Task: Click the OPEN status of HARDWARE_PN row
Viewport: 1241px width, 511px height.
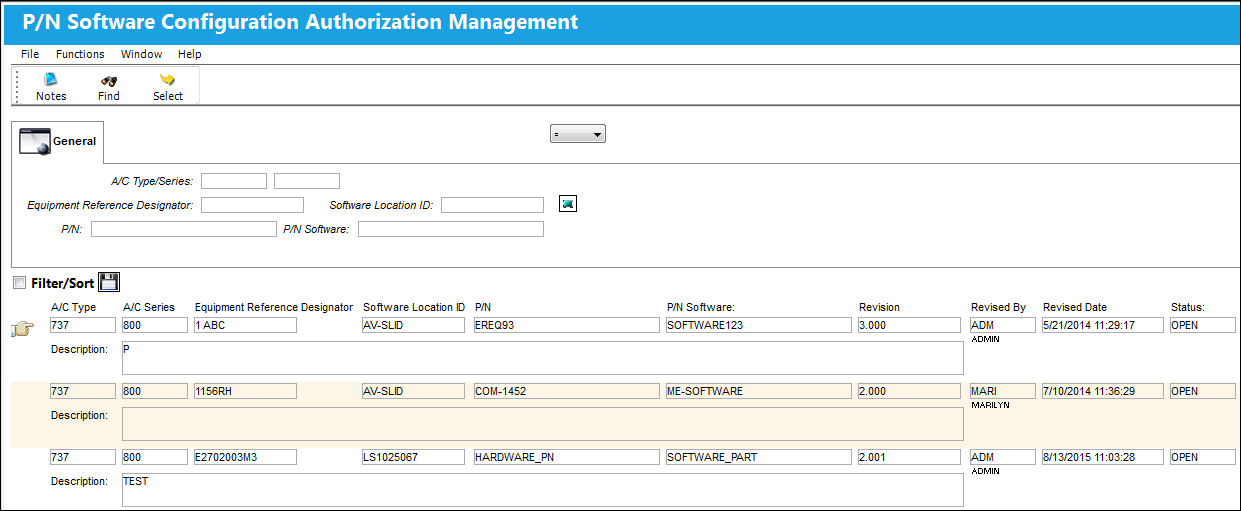Action: pos(1203,457)
